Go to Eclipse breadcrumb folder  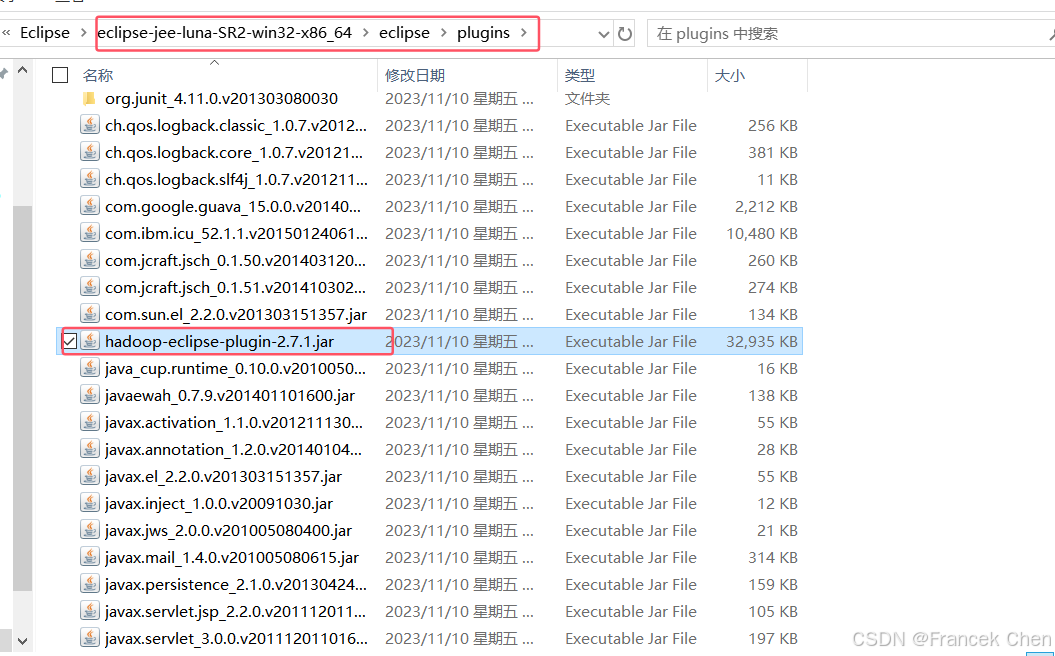coord(45,33)
